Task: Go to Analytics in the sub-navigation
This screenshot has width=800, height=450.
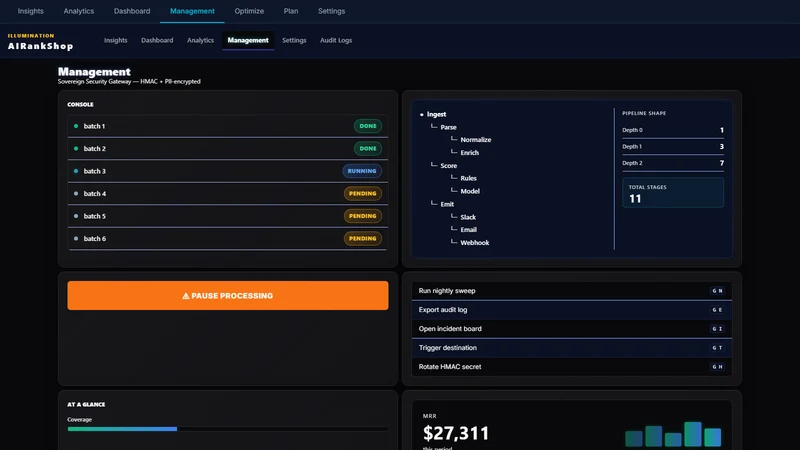Action: (x=201, y=40)
